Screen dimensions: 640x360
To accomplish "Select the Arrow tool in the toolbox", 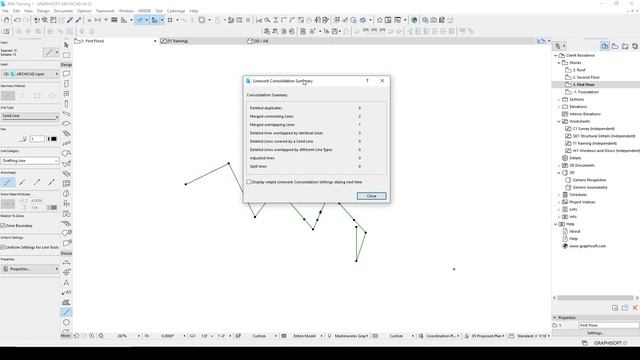I will tap(66, 45).
